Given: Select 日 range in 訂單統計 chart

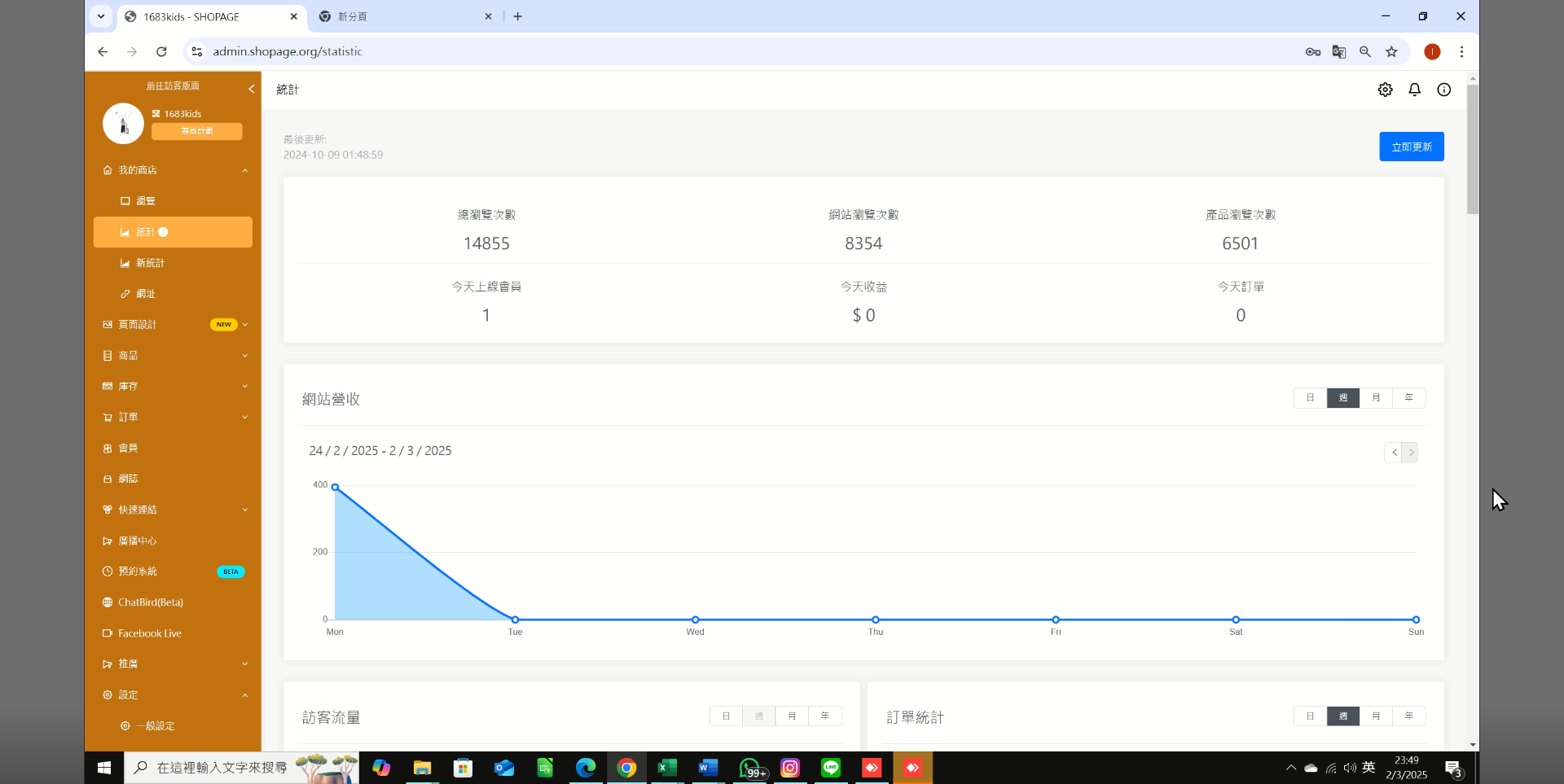Looking at the screenshot, I should [1310, 716].
